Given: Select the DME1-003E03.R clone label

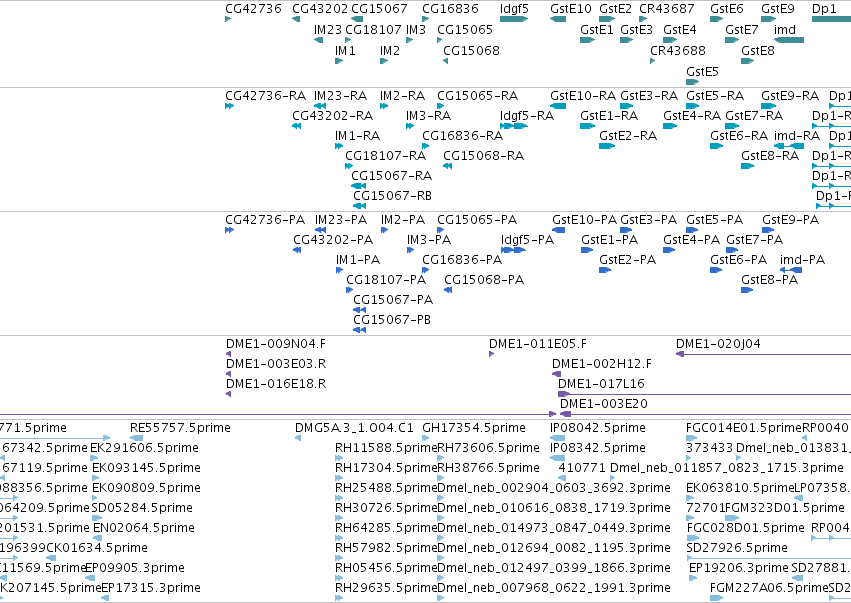Looking at the screenshot, I should click(276, 364).
